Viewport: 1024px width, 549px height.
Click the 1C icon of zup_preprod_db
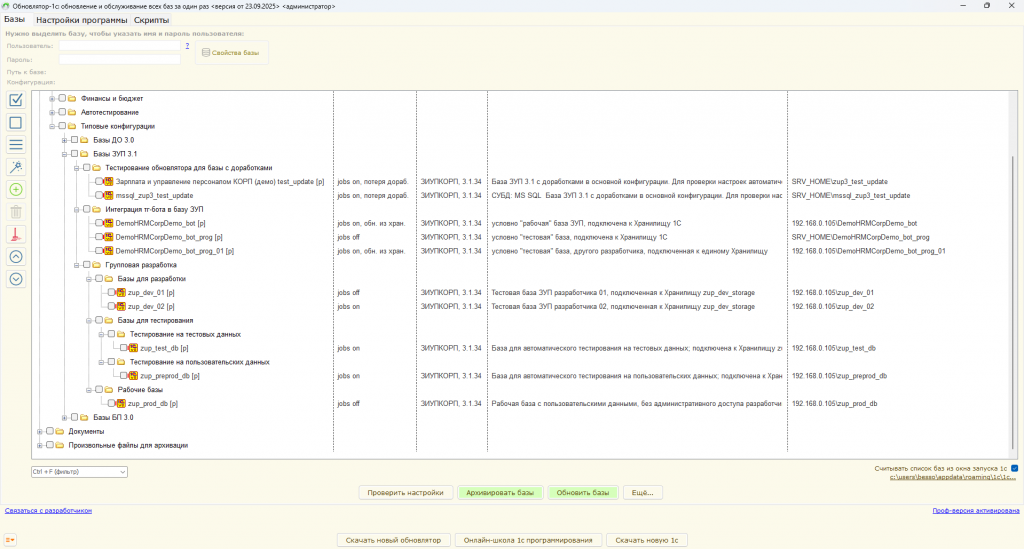tap(133, 375)
